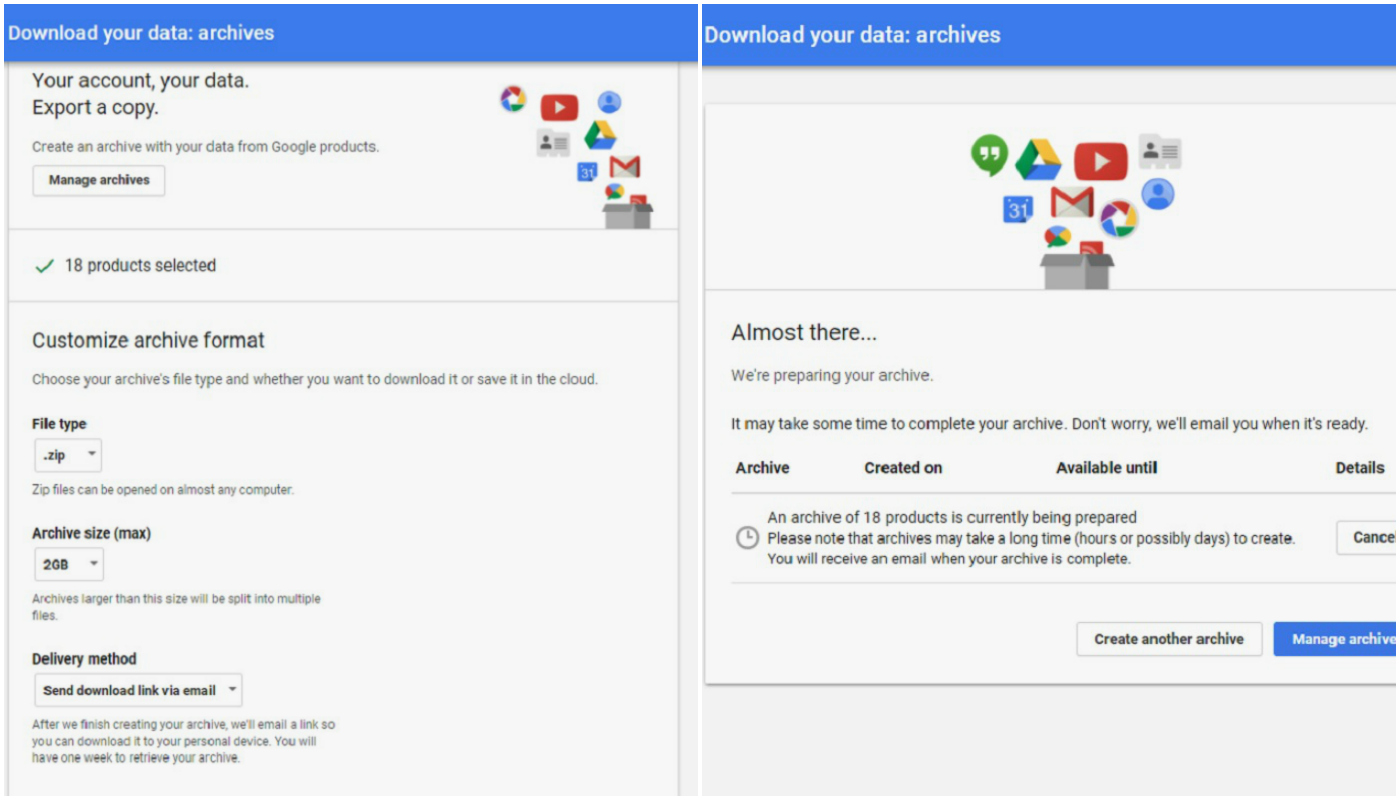Click Create another archive button
The height and width of the screenshot is (800, 1400).
coord(1169,639)
